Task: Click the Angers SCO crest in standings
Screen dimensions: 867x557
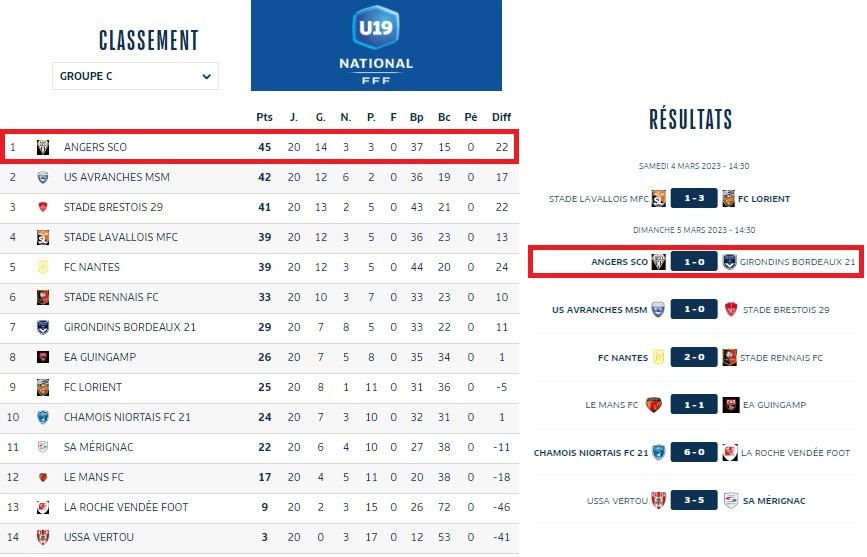Action: (x=43, y=147)
